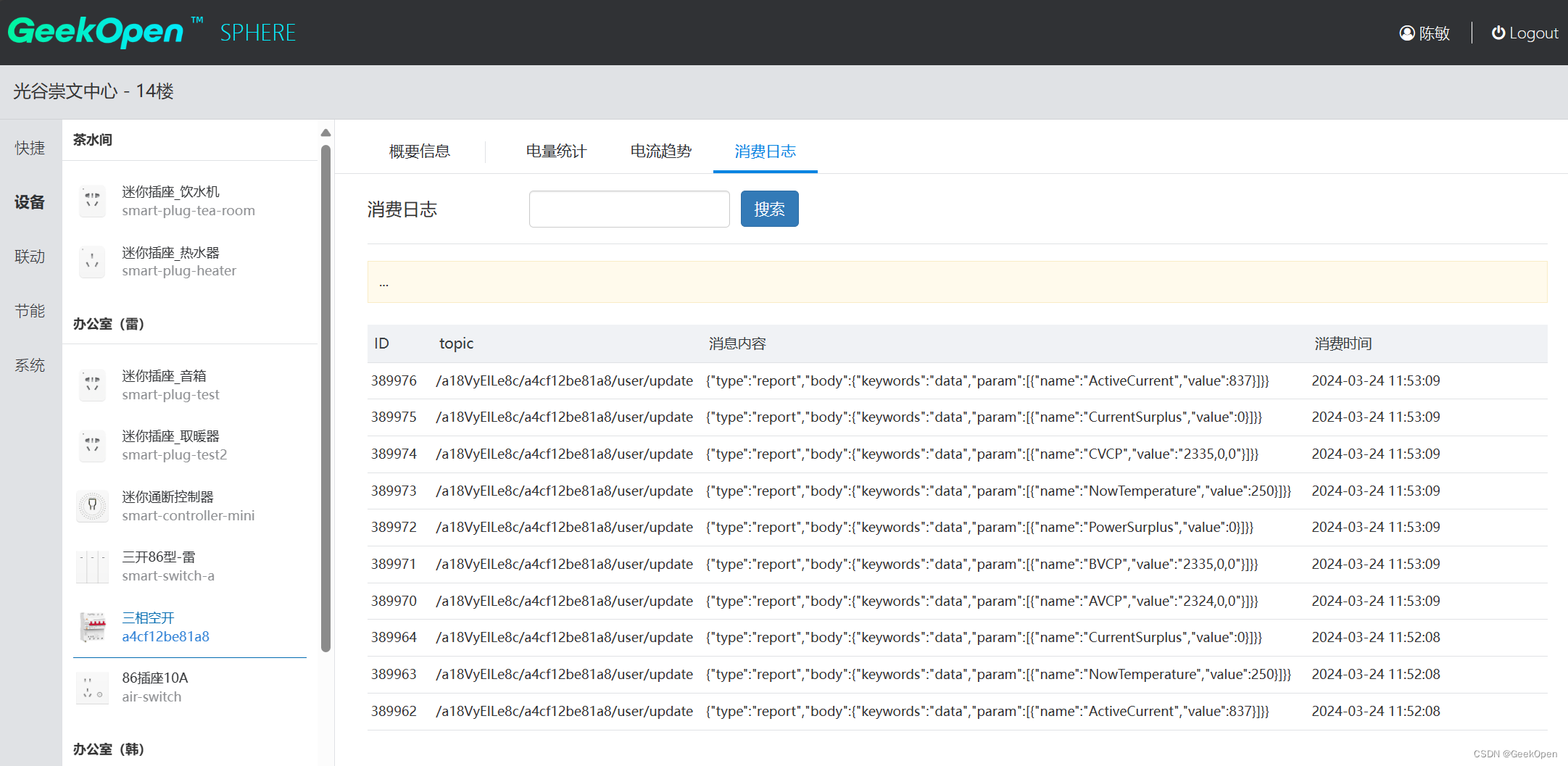Switch to the 电流趋势 tab

(660, 151)
